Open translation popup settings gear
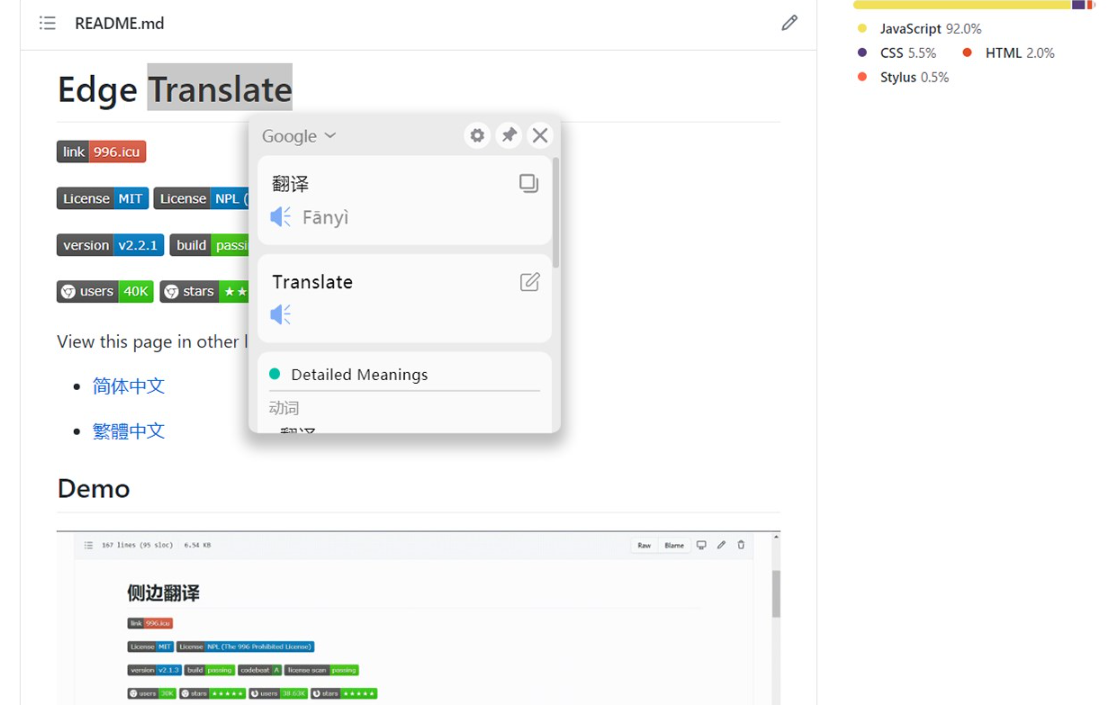The height and width of the screenshot is (705, 1120). 477,135
